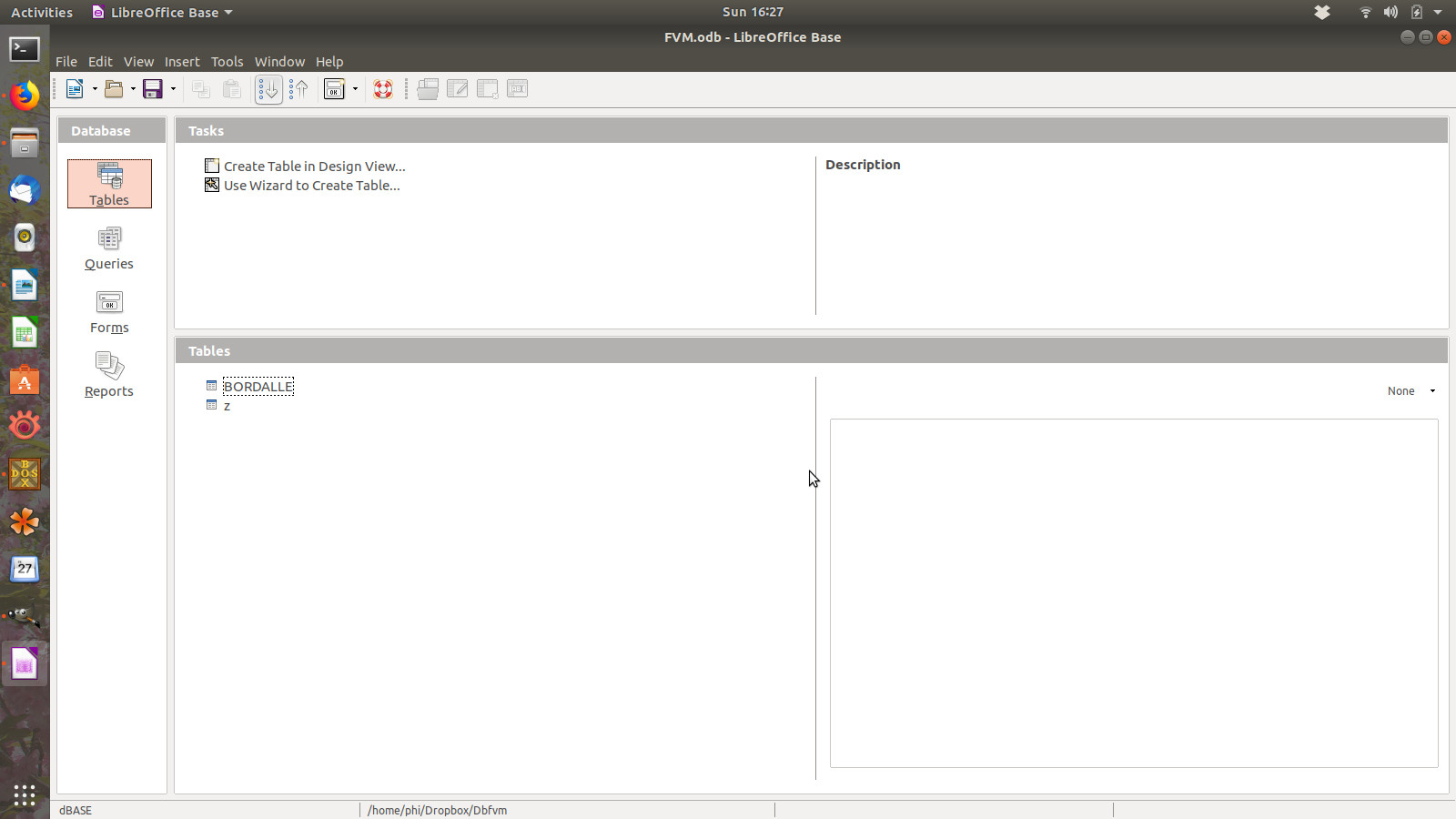
Task: Select the Queries section
Action: click(x=108, y=248)
